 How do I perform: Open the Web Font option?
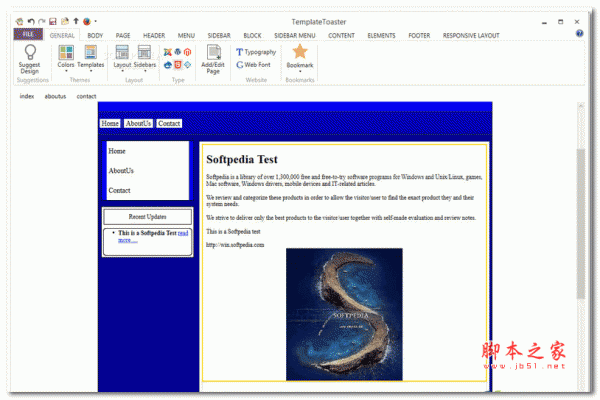pyautogui.click(x=256, y=64)
